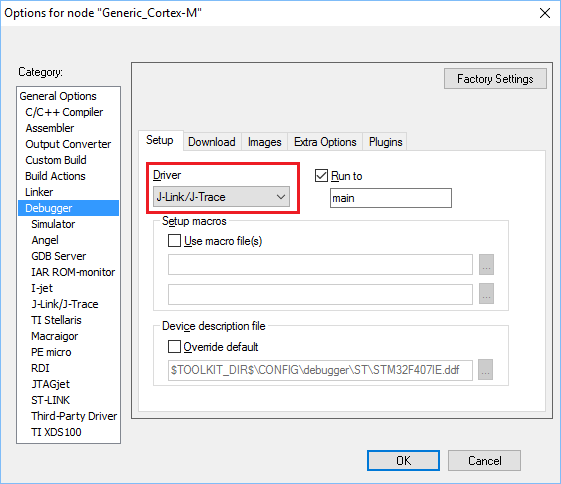
Task: Browse for the first macro file
Action: (486, 265)
